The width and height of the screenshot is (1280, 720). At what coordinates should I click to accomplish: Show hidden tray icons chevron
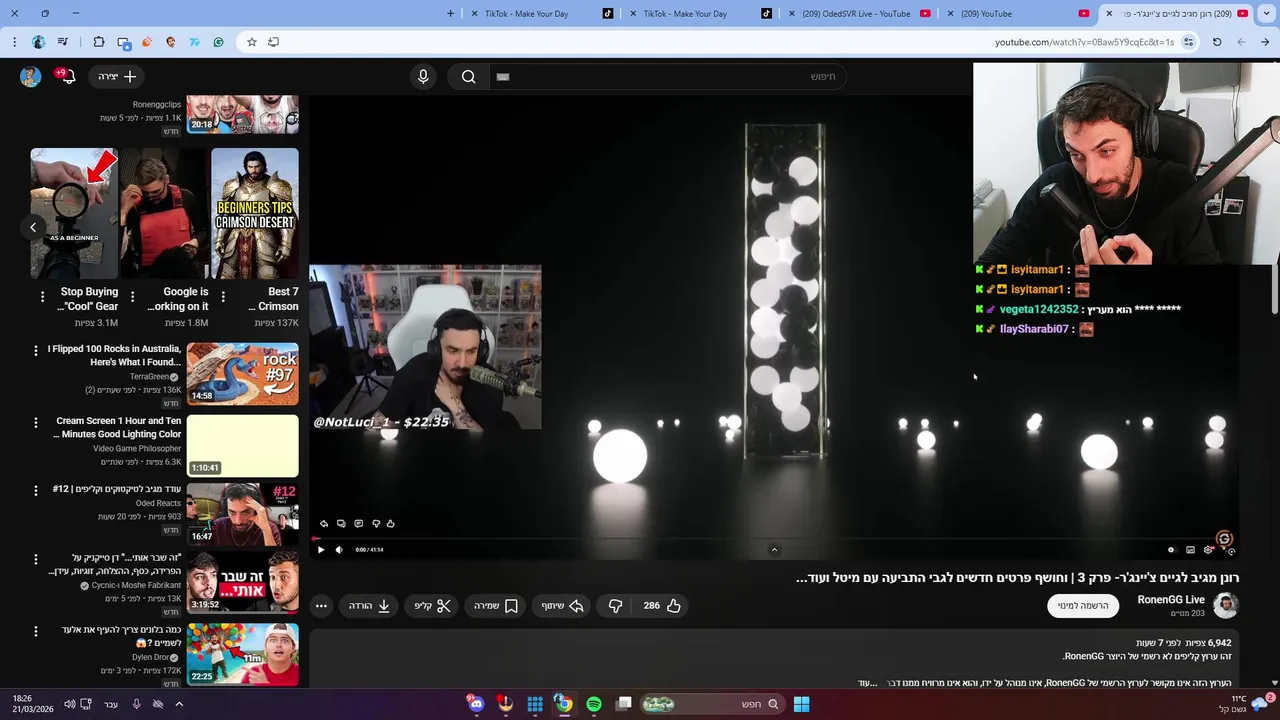point(179,704)
